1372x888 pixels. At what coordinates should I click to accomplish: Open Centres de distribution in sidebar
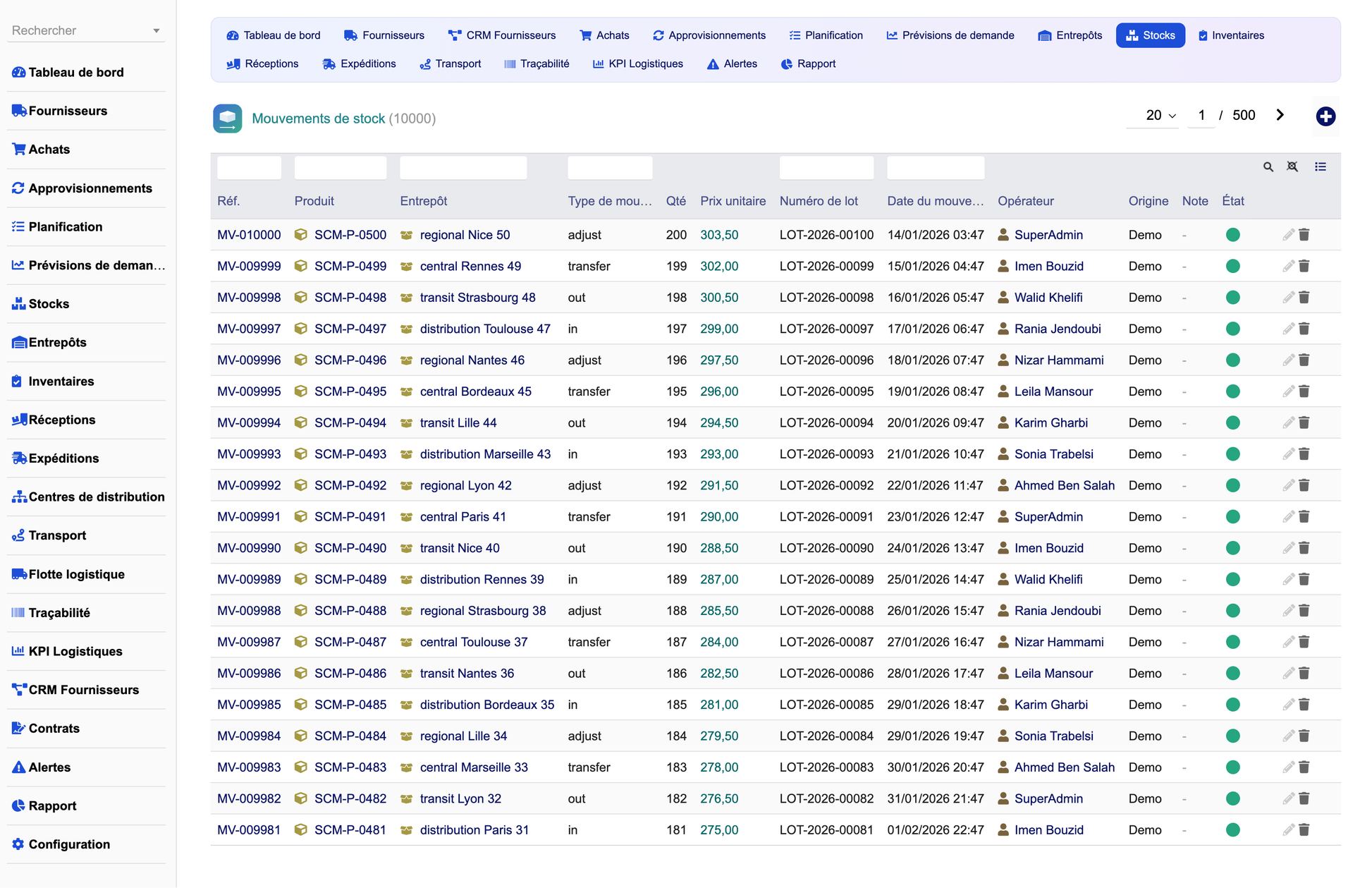[97, 497]
